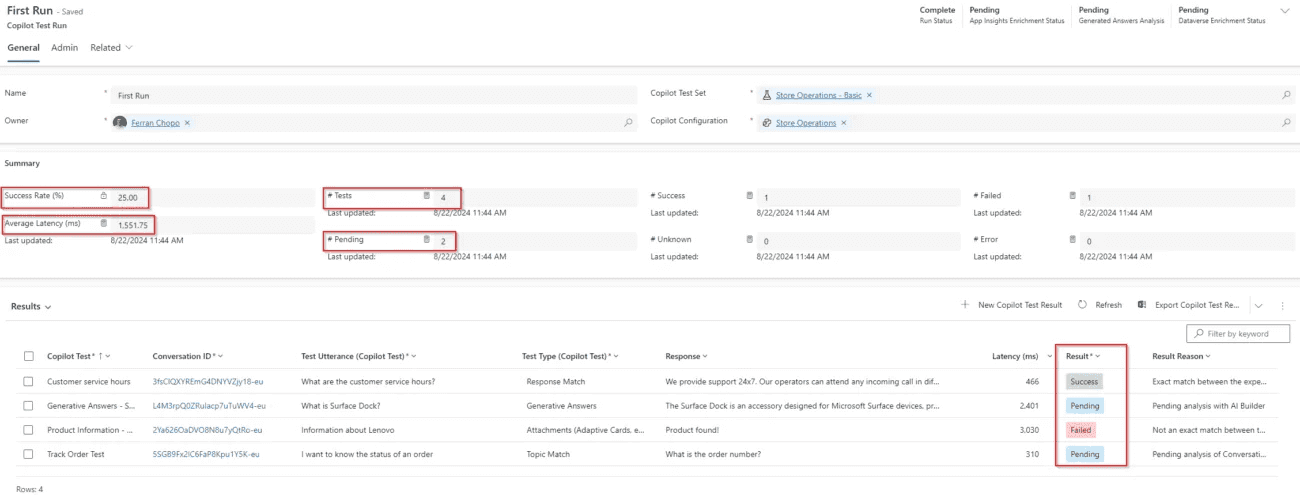
Task: Click the rollup icon next to # Failed
Action: pyautogui.click(x=1072, y=196)
